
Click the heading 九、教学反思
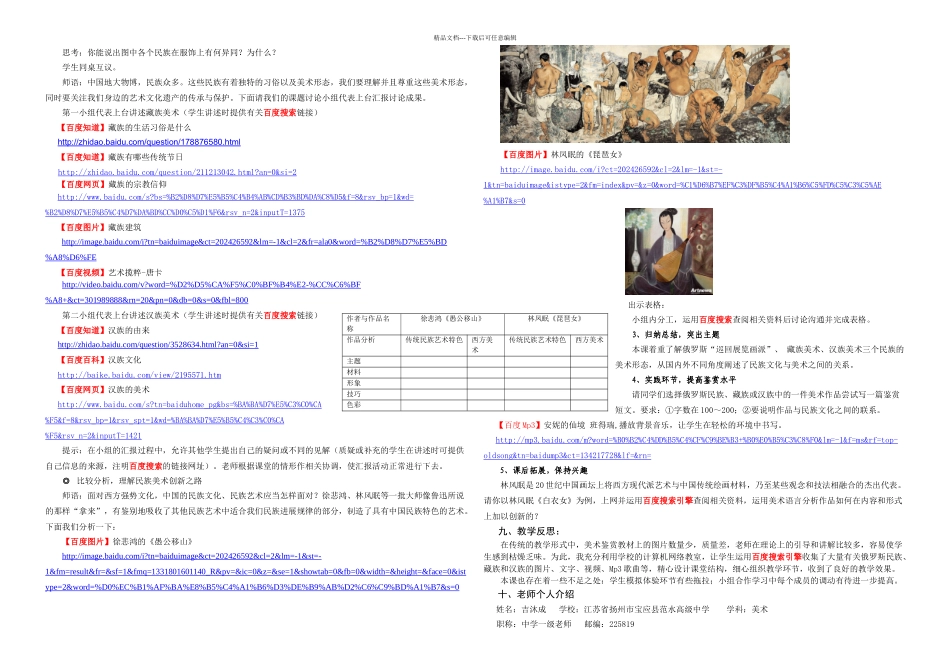click(528, 531)
